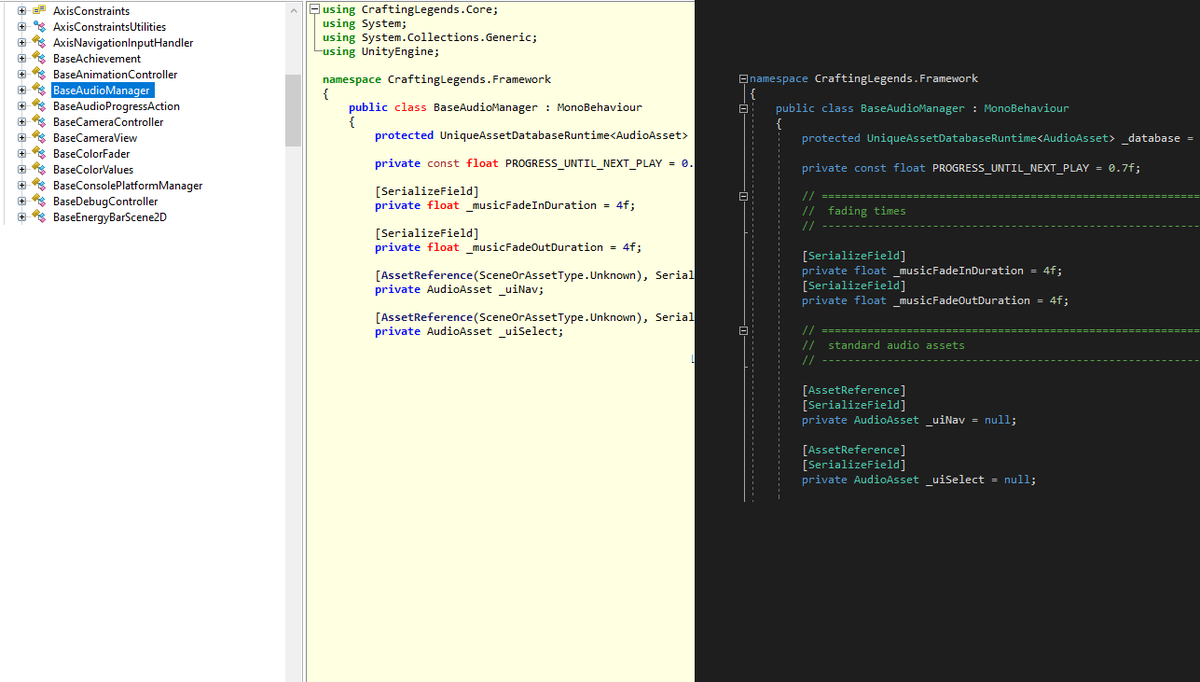Click the BaseEnergyBarScene2D class icon
1200x682 pixels.
click(38, 217)
